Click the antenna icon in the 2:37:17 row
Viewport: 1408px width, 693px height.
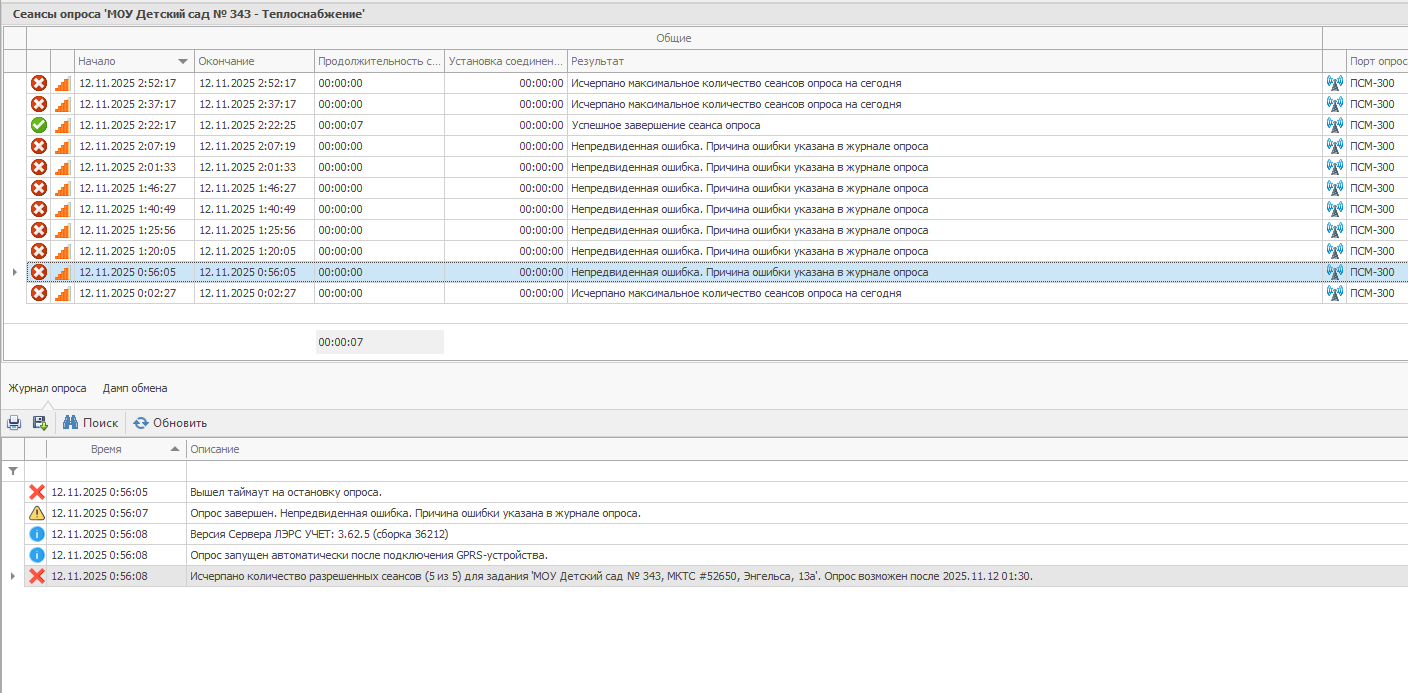click(1334, 104)
